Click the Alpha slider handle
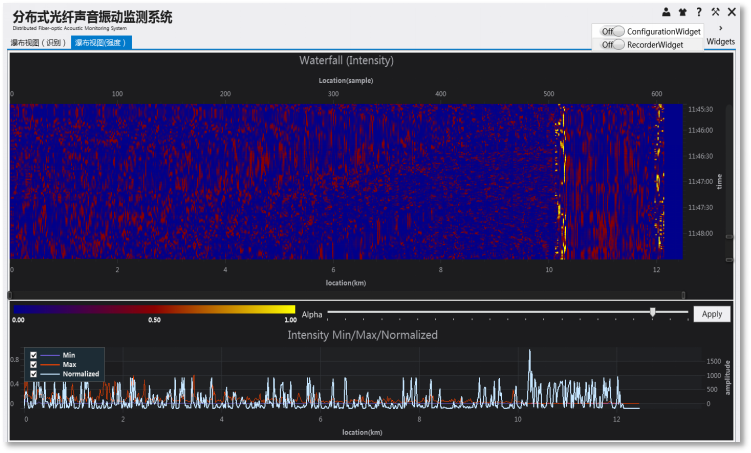The image size is (751, 453). point(652,312)
